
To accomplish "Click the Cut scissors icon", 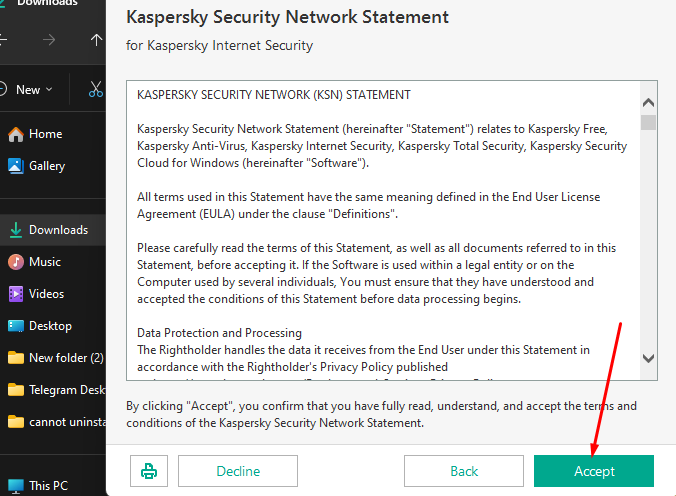I will pos(96,89).
